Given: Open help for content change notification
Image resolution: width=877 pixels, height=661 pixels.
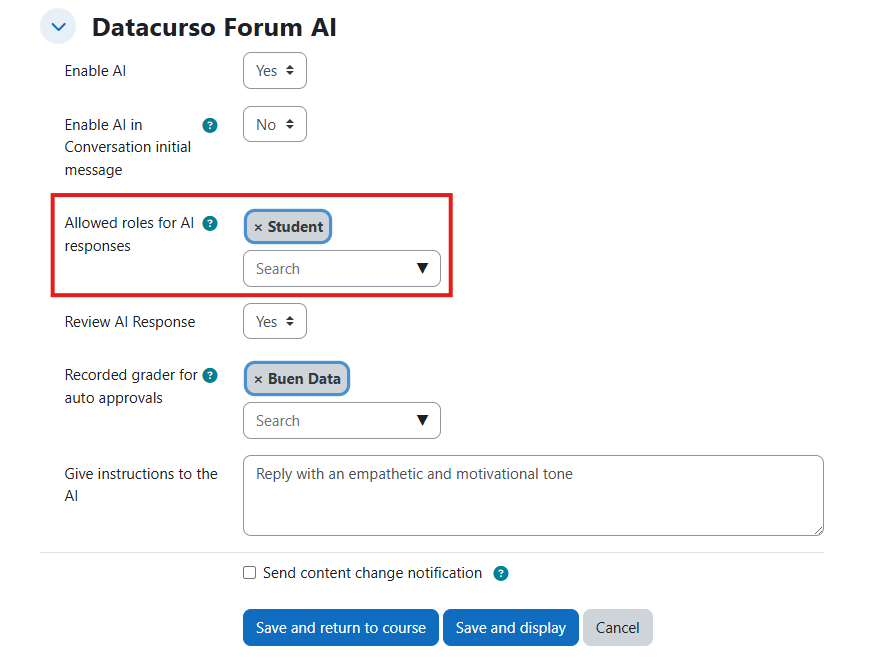Looking at the screenshot, I should pos(501,573).
